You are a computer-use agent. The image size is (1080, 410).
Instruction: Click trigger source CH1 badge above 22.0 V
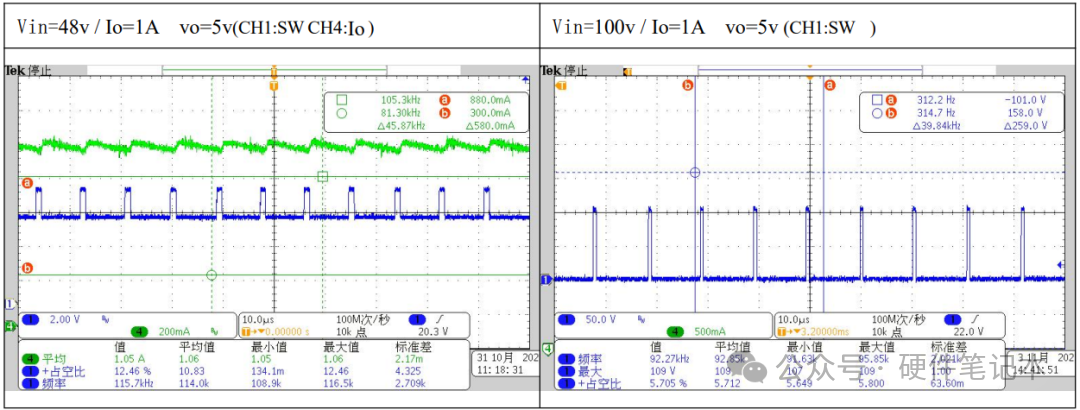pyautogui.click(x=954, y=319)
